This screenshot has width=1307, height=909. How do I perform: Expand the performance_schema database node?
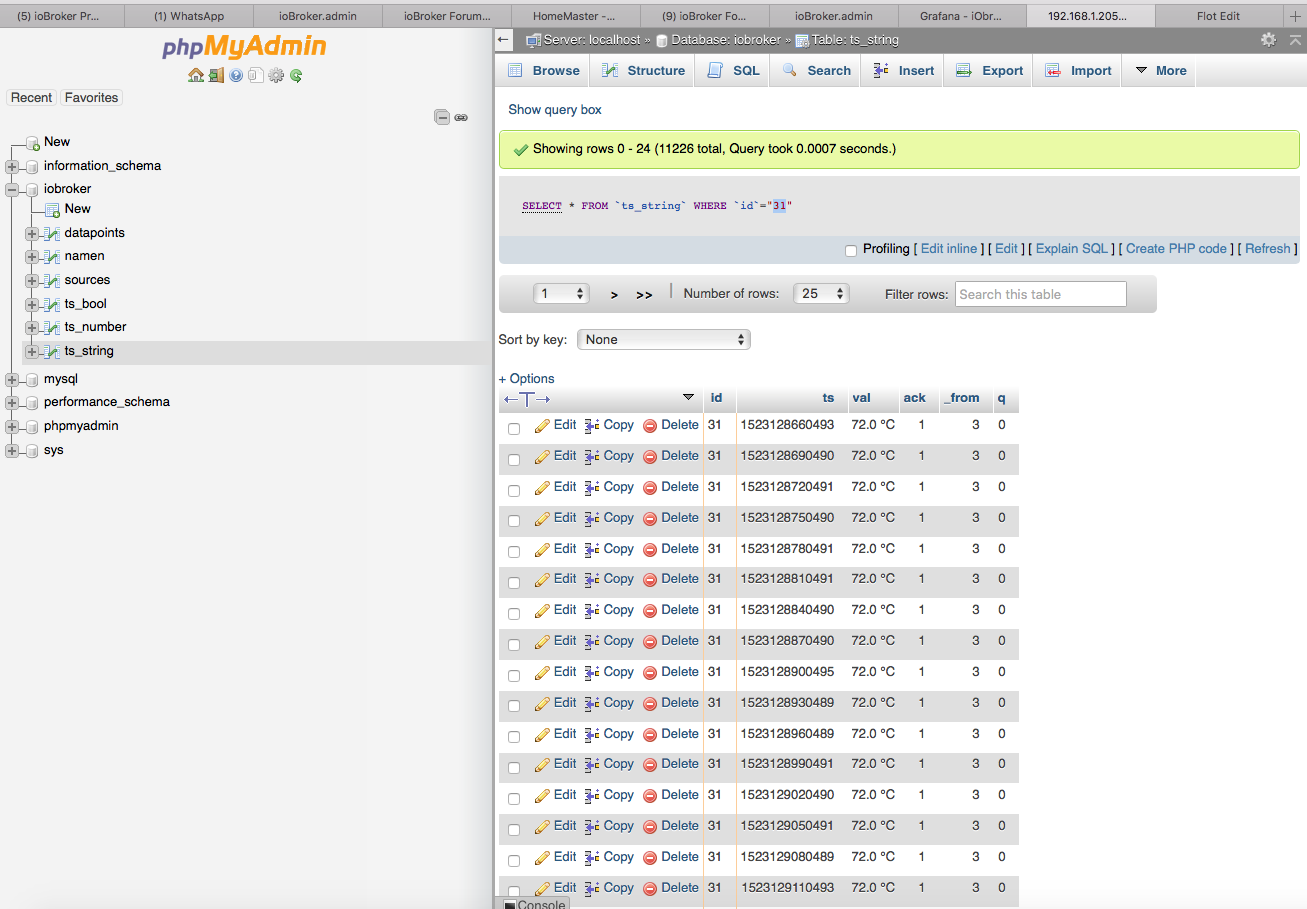(x=12, y=402)
